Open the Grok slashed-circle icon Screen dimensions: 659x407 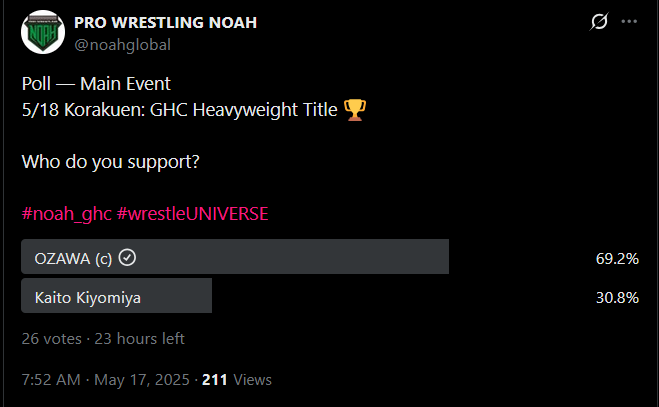[x=600, y=21]
